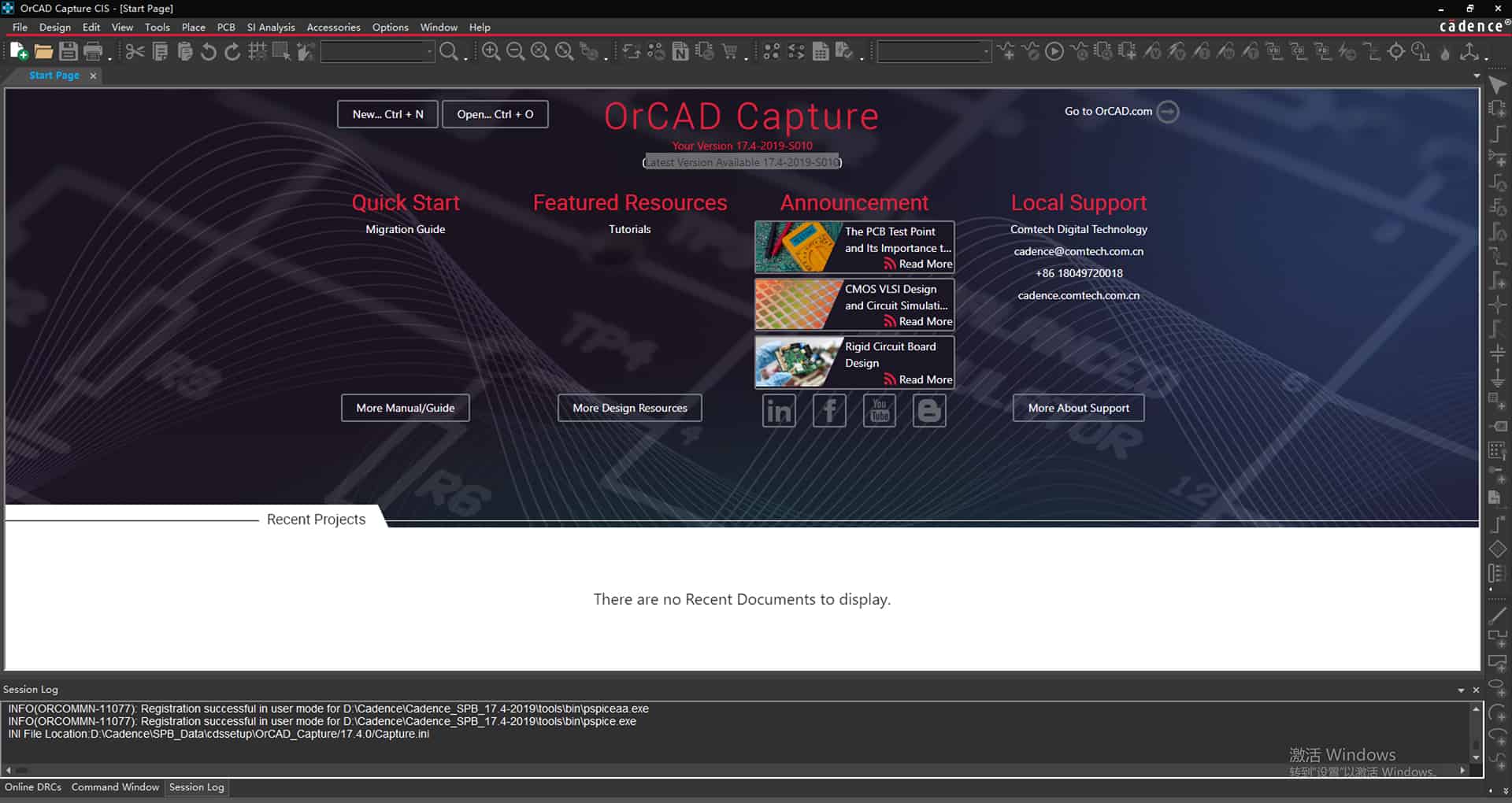Open the Help menu

point(480,27)
